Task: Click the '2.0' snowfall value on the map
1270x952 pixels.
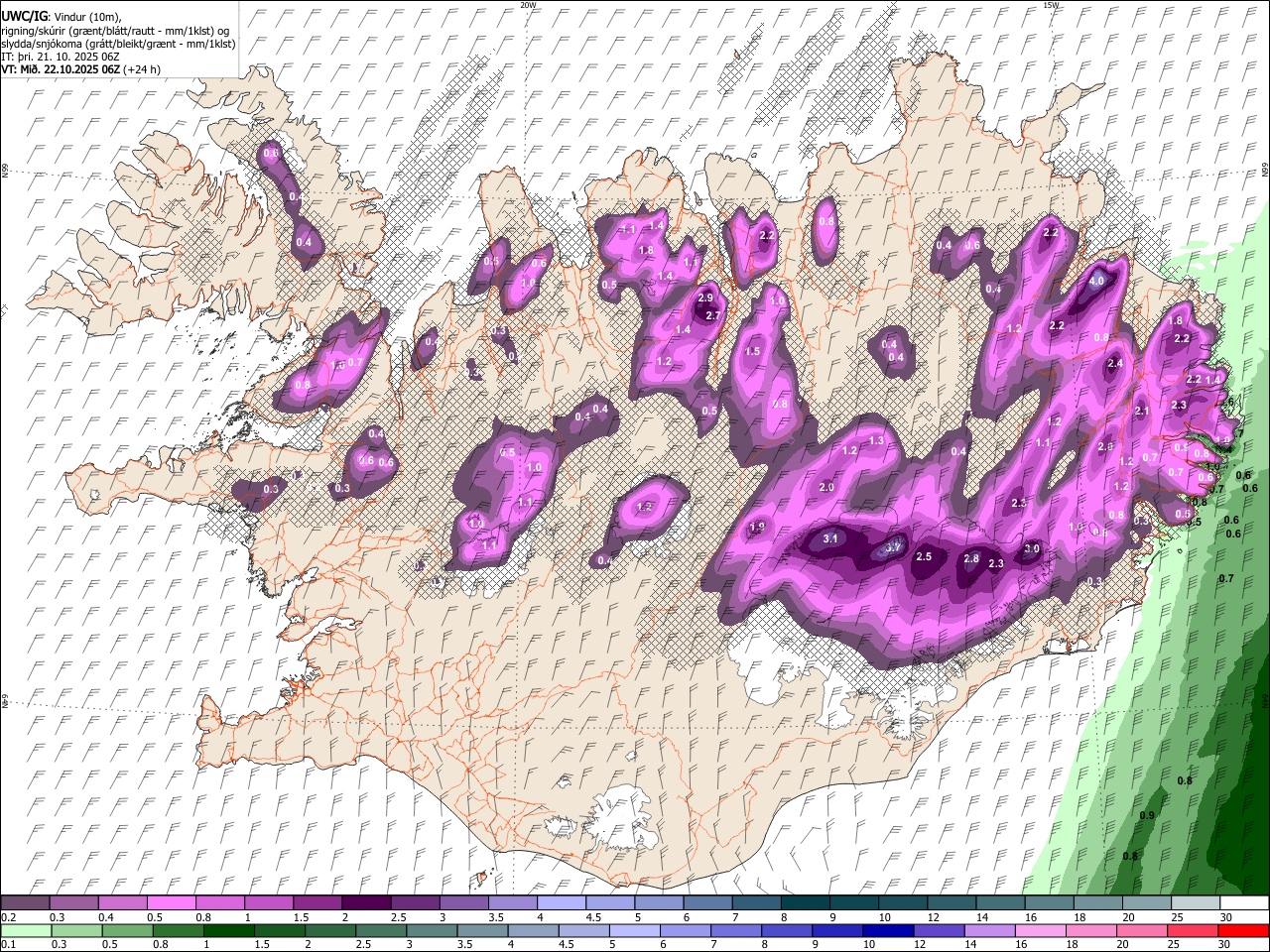Action: [827, 487]
